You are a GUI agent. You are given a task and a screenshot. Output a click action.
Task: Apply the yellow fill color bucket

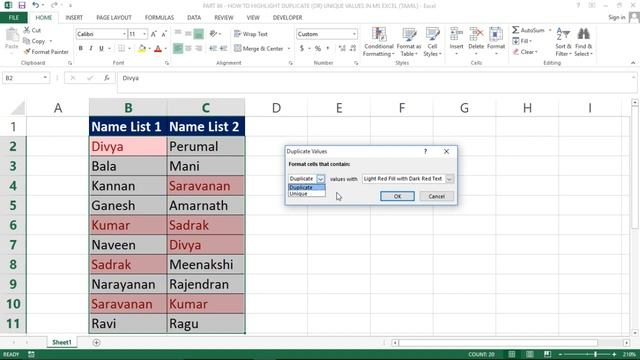142,49
